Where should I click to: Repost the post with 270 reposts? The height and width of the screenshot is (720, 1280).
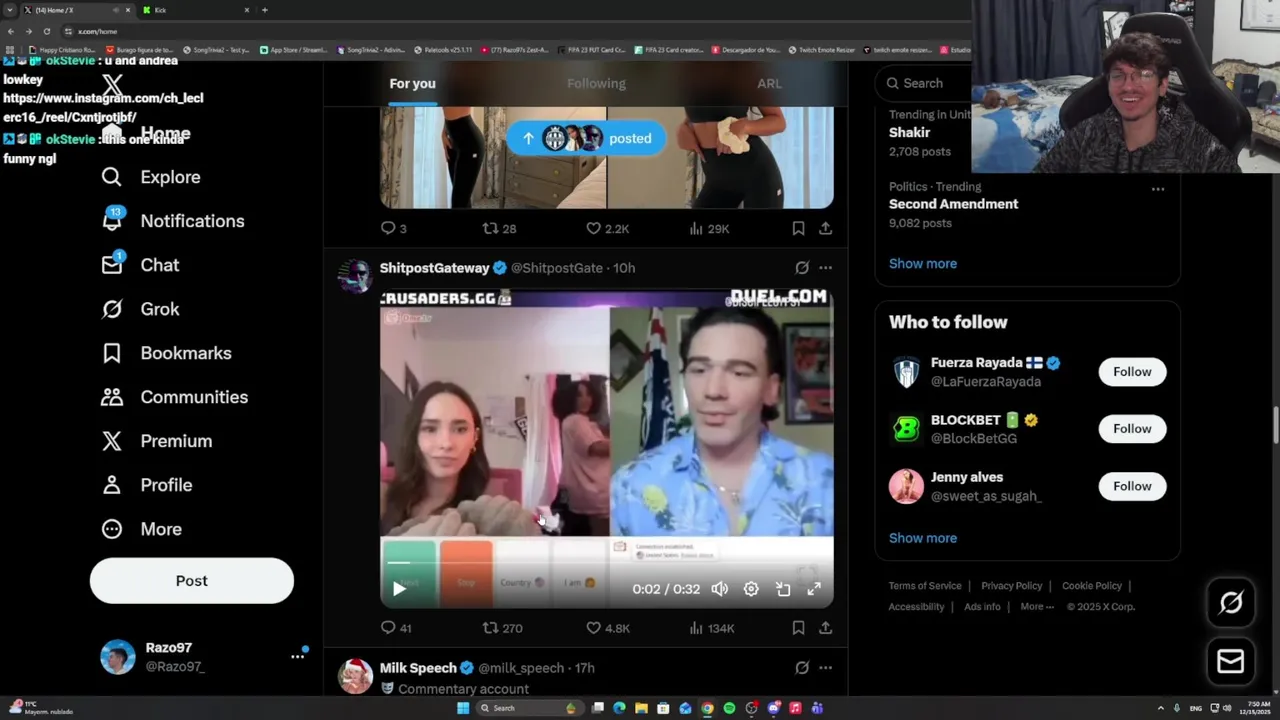(502, 628)
